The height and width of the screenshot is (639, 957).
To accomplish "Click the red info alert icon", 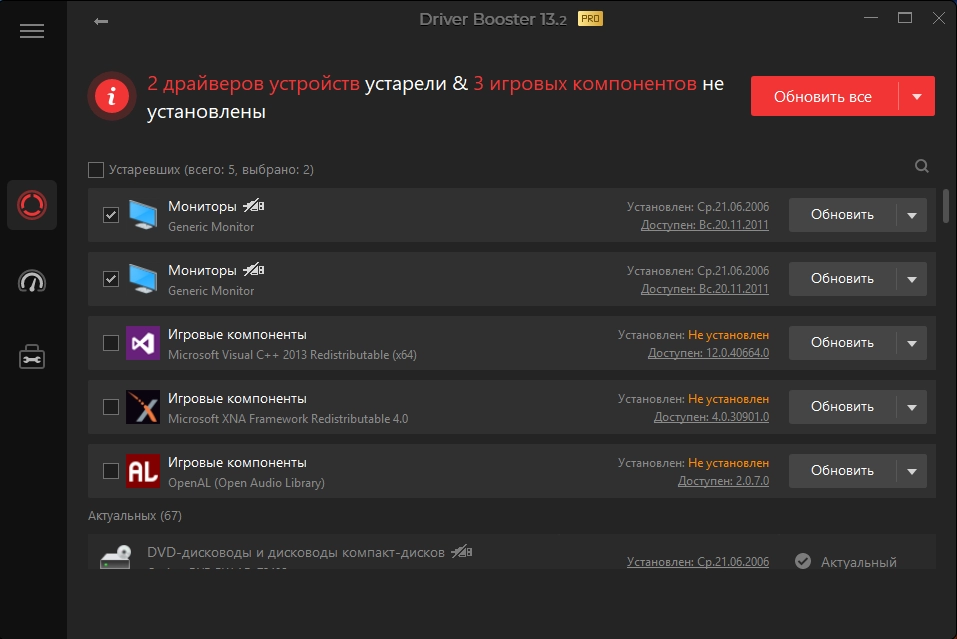I will [111, 96].
